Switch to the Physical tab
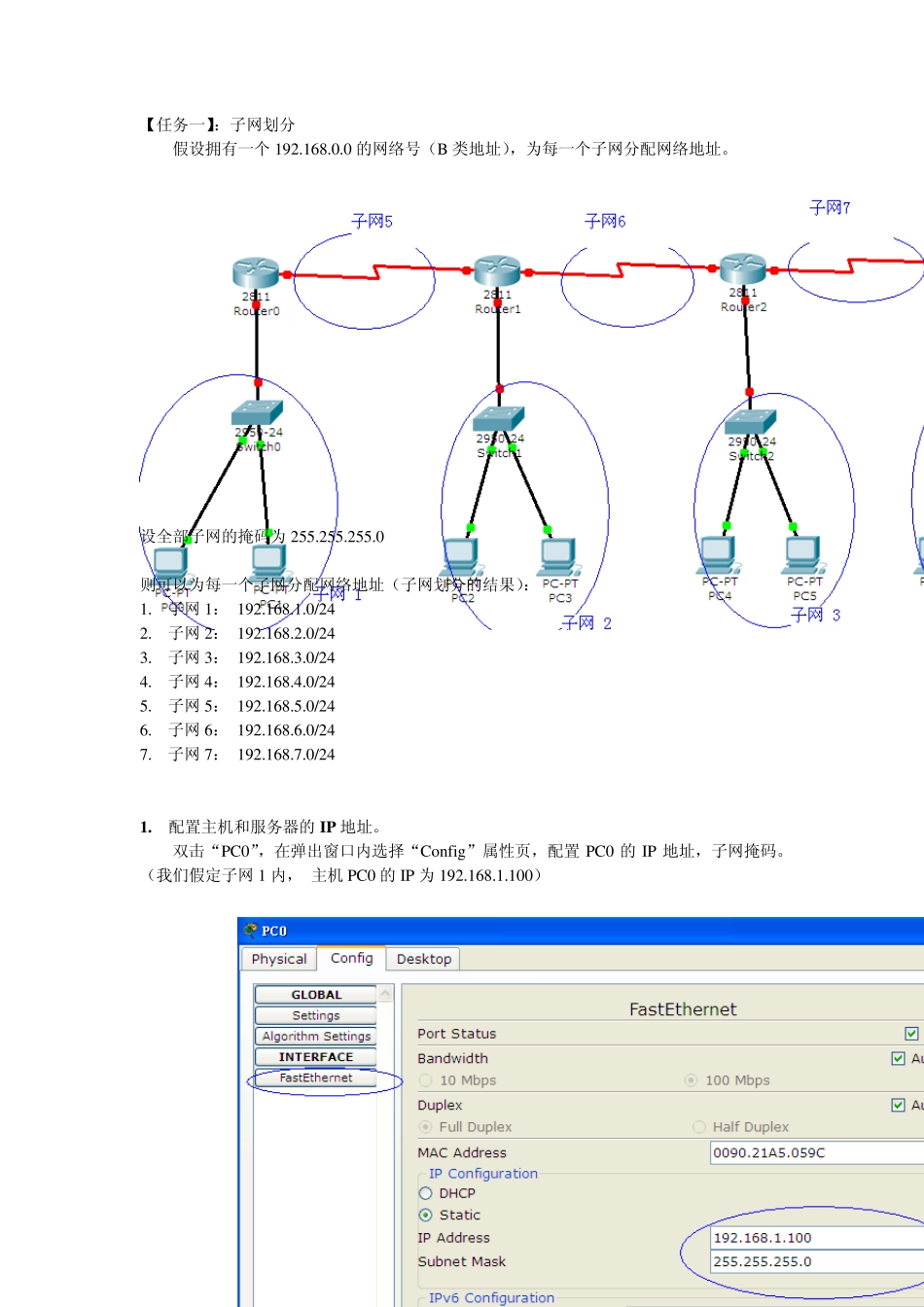Viewport: 924px width, 1307px height. [x=279, y=959]
